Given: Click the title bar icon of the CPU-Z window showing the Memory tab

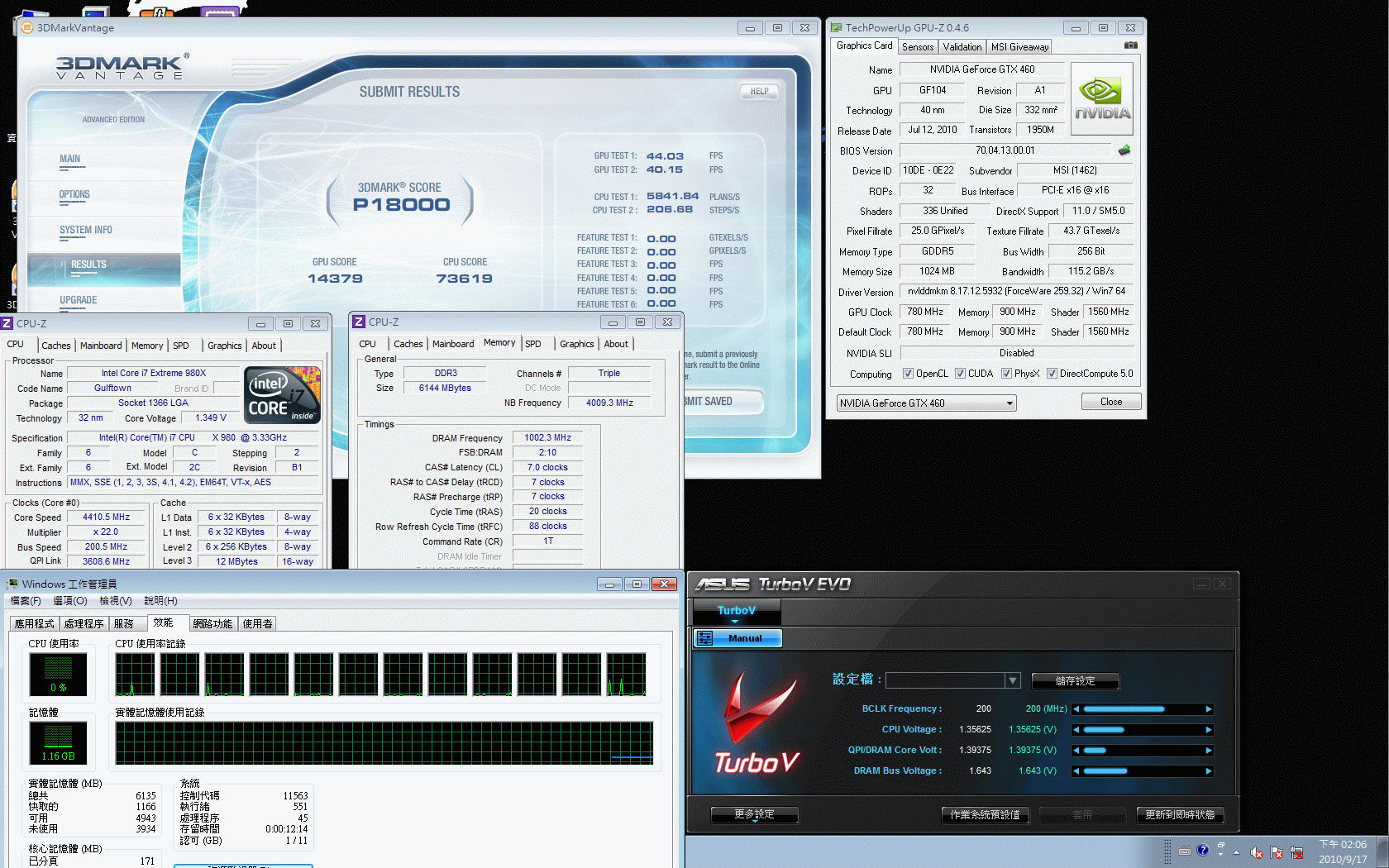Looking at the screenshot, I should 359,322.
